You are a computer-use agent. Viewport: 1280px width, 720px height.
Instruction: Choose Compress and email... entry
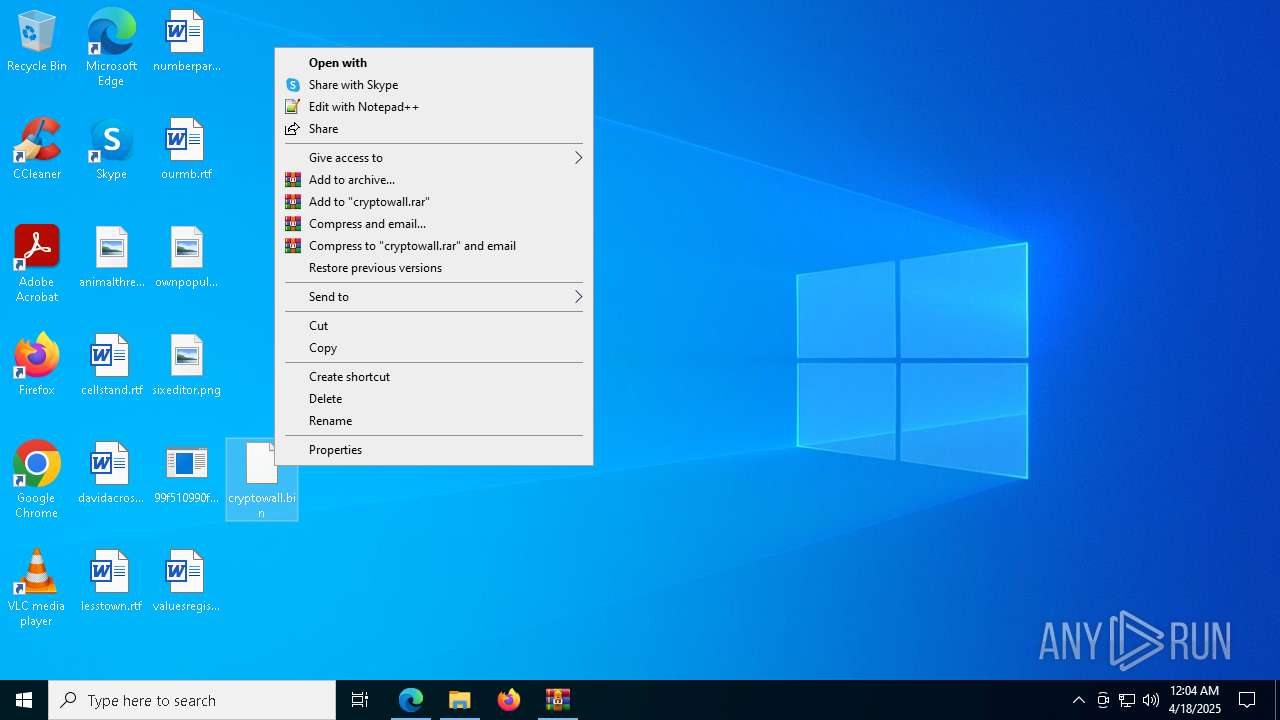click(434, 224)
